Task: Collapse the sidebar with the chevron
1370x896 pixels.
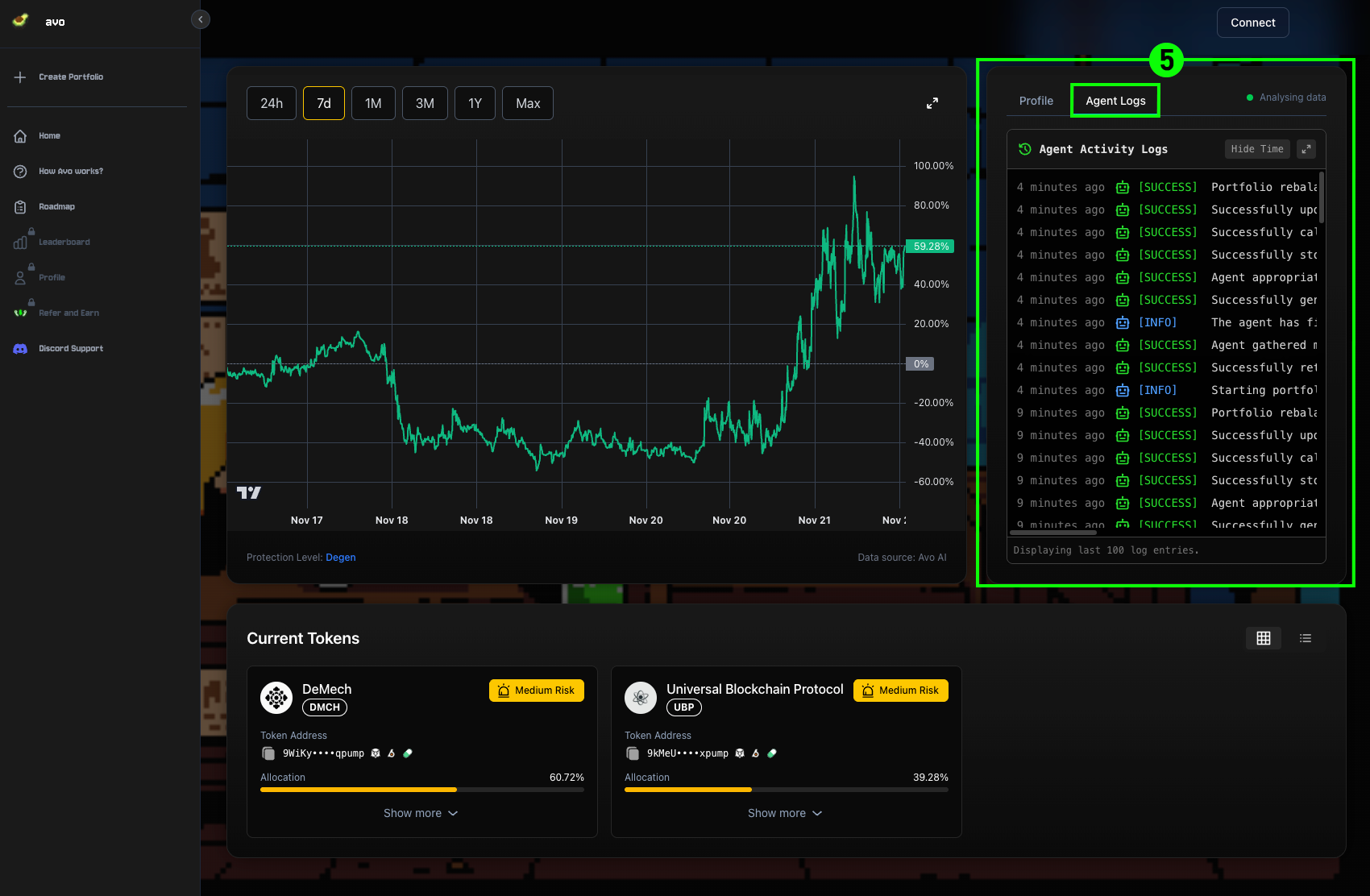Action: point(200,19)
